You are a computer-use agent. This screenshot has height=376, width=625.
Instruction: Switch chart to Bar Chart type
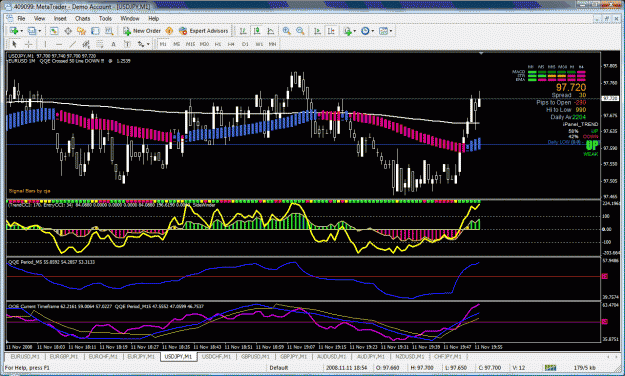[x=243, y=31]
